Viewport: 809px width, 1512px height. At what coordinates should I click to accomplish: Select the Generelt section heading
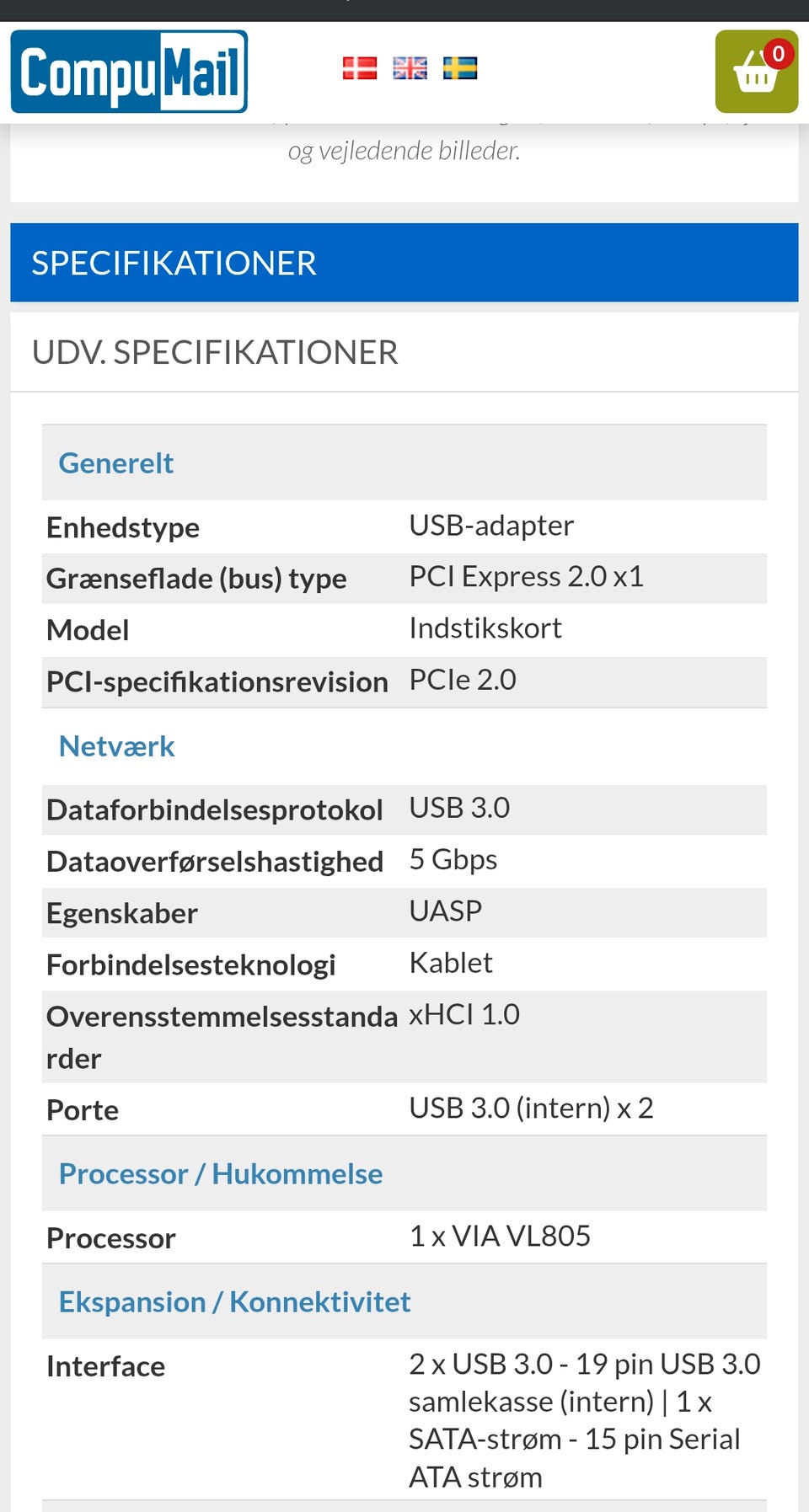tap(116, 463)
